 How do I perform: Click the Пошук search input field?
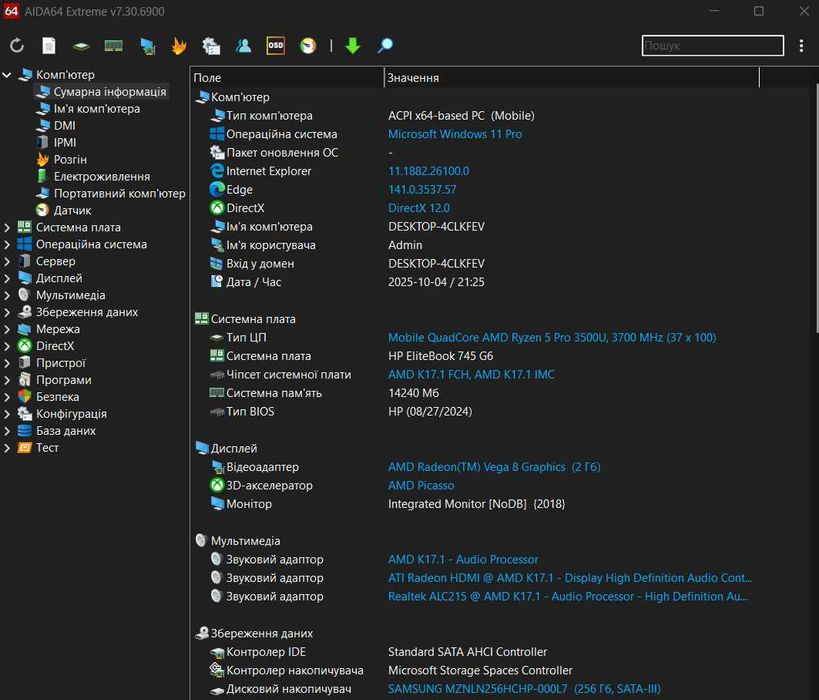712,45
